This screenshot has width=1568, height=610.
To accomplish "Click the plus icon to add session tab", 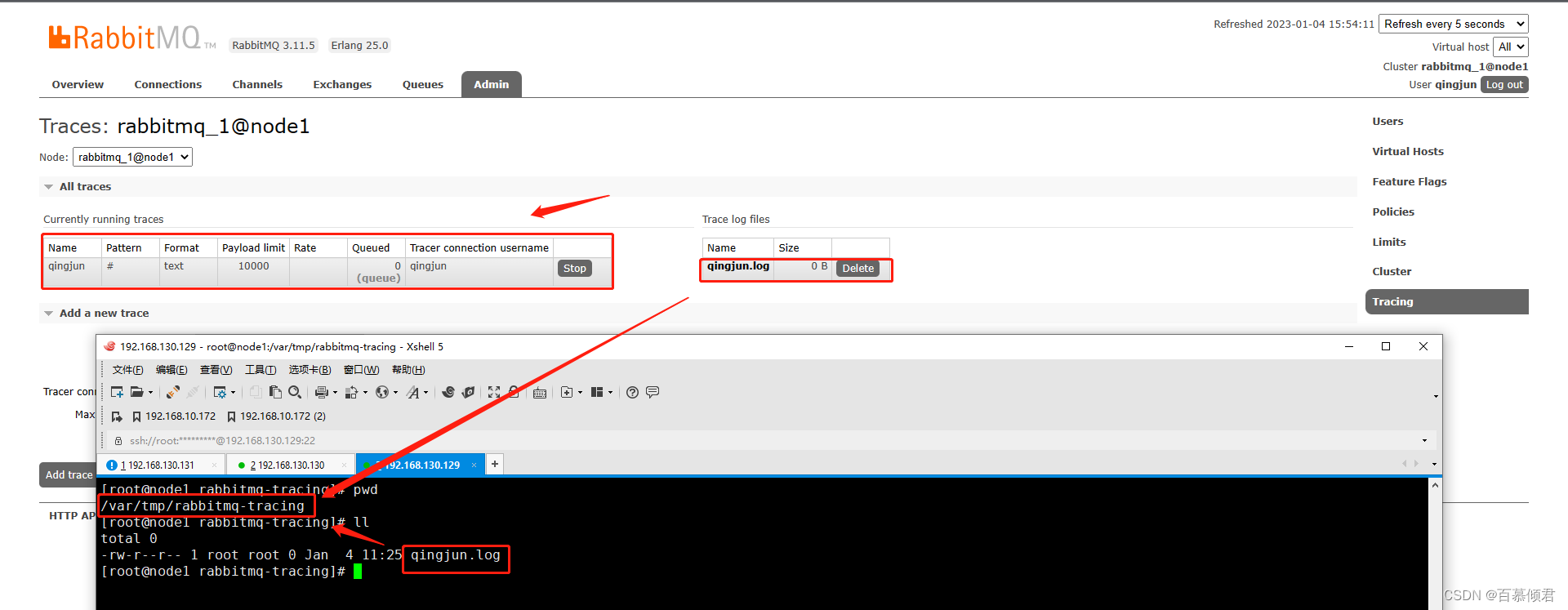I will pyautogui.click(x=495, y=464).
